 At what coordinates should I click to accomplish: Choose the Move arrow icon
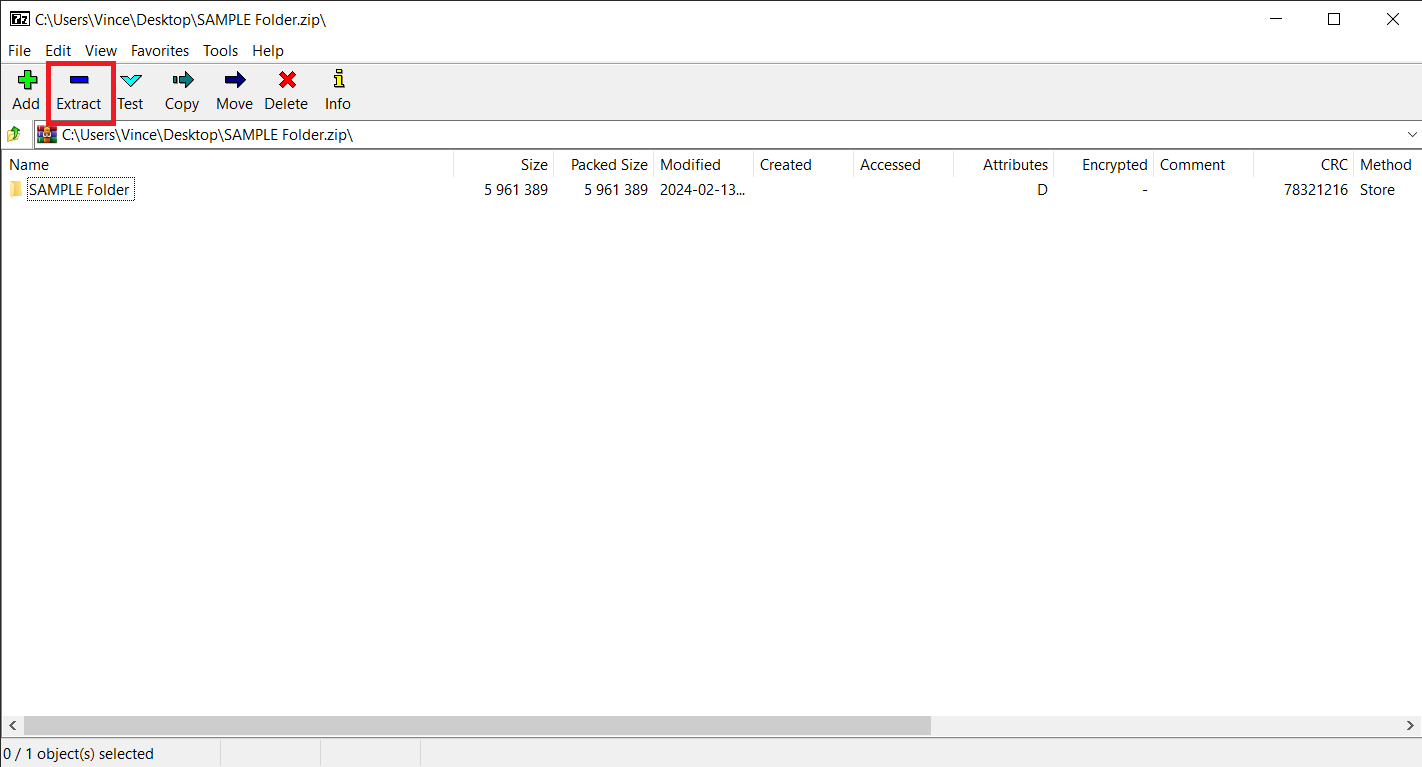[x=234, y=81]
